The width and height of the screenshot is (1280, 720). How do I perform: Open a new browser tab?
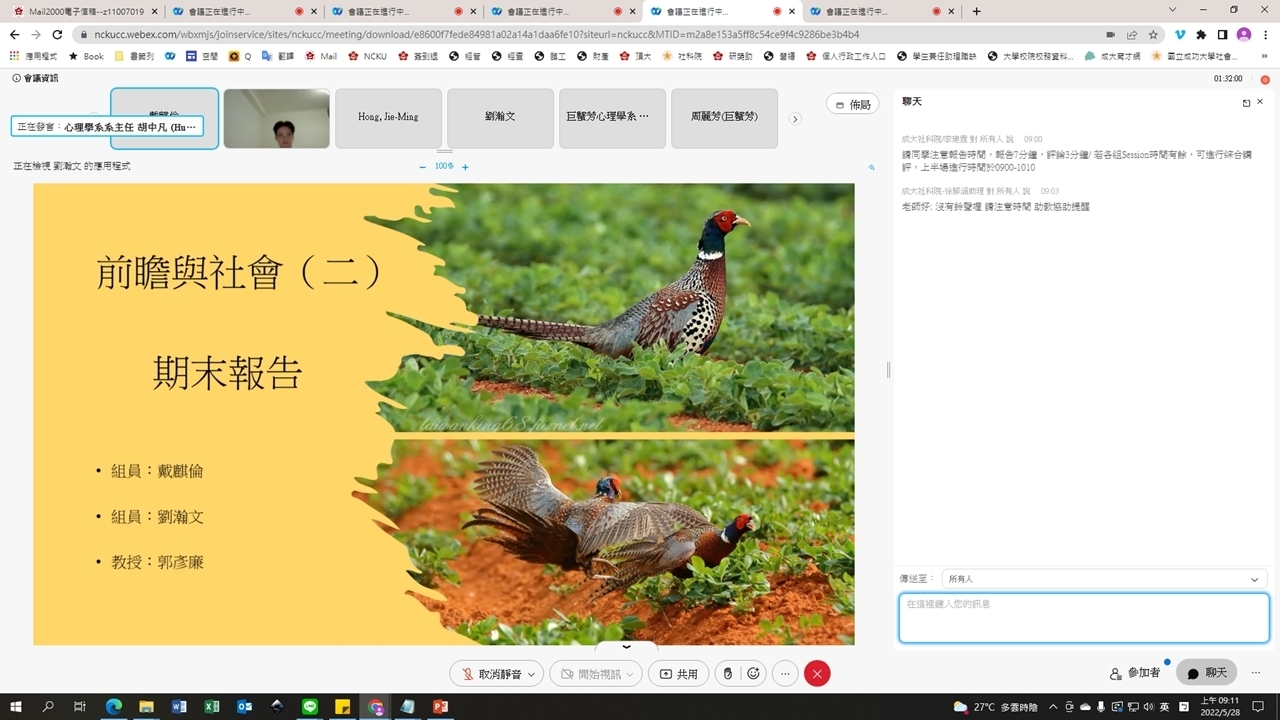[x=977, y=11]
